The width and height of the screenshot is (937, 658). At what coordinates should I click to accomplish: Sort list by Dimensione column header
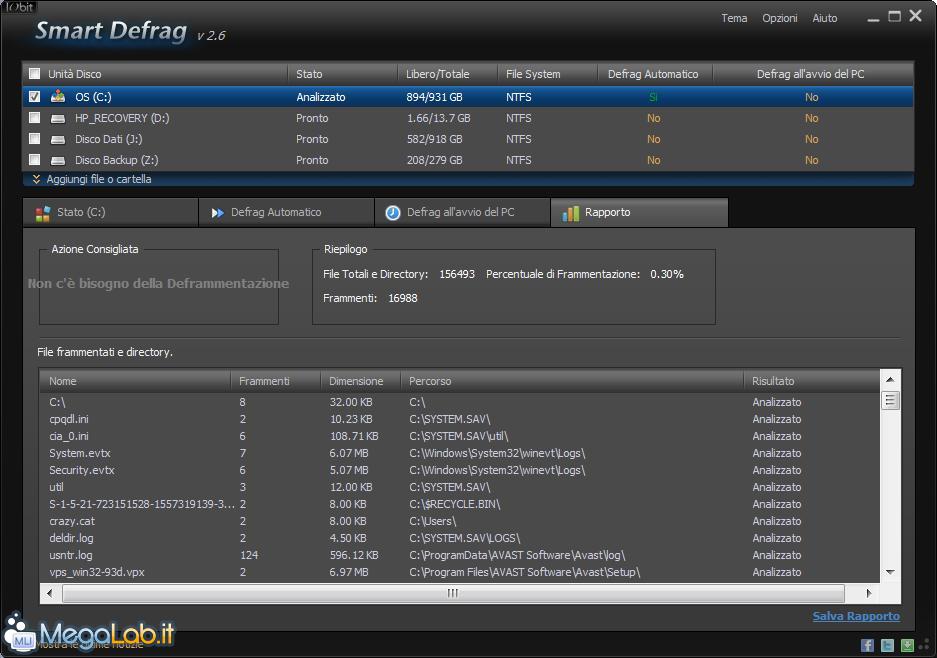click(x=360, y=381)
